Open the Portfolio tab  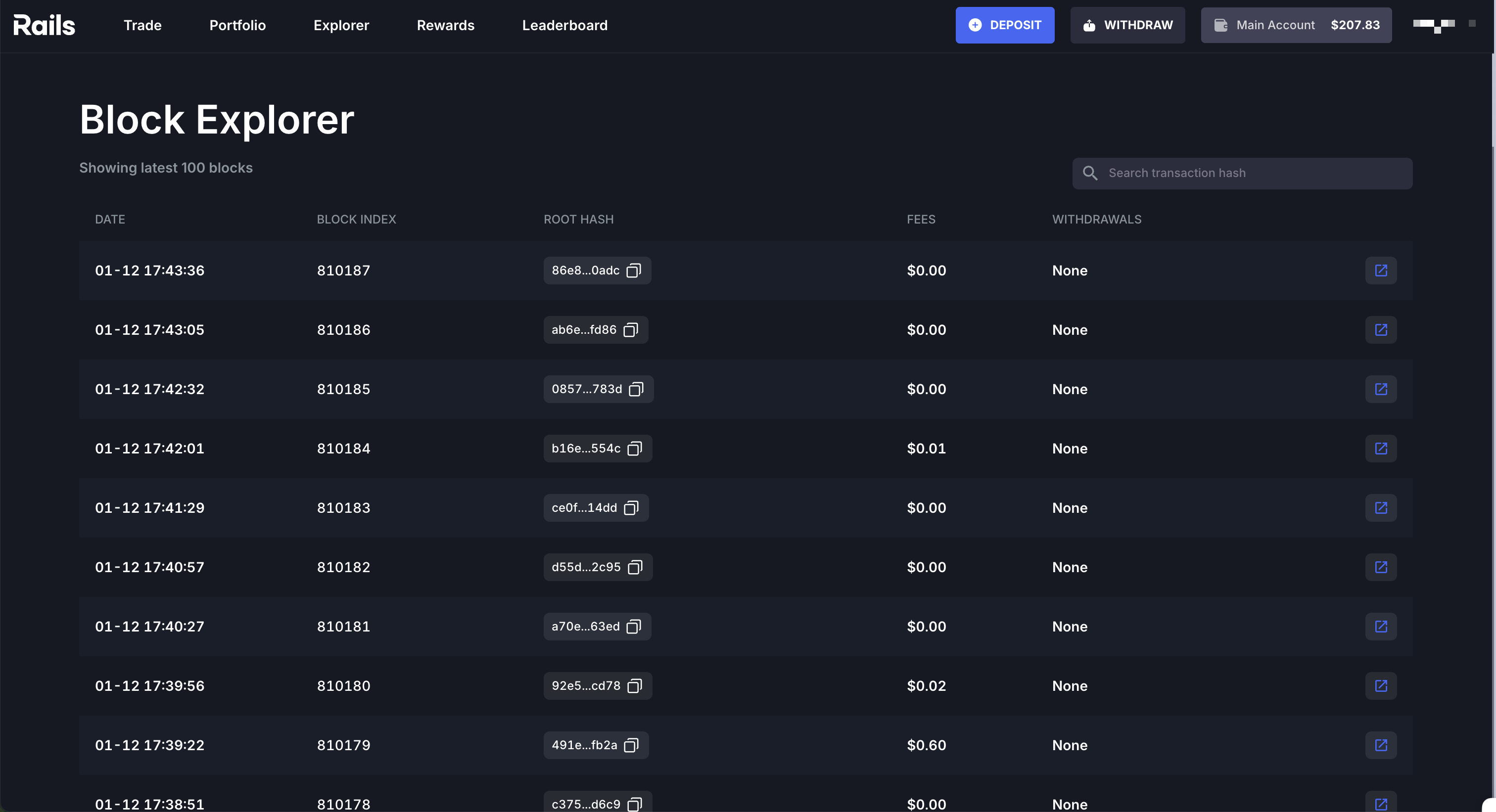237,25
